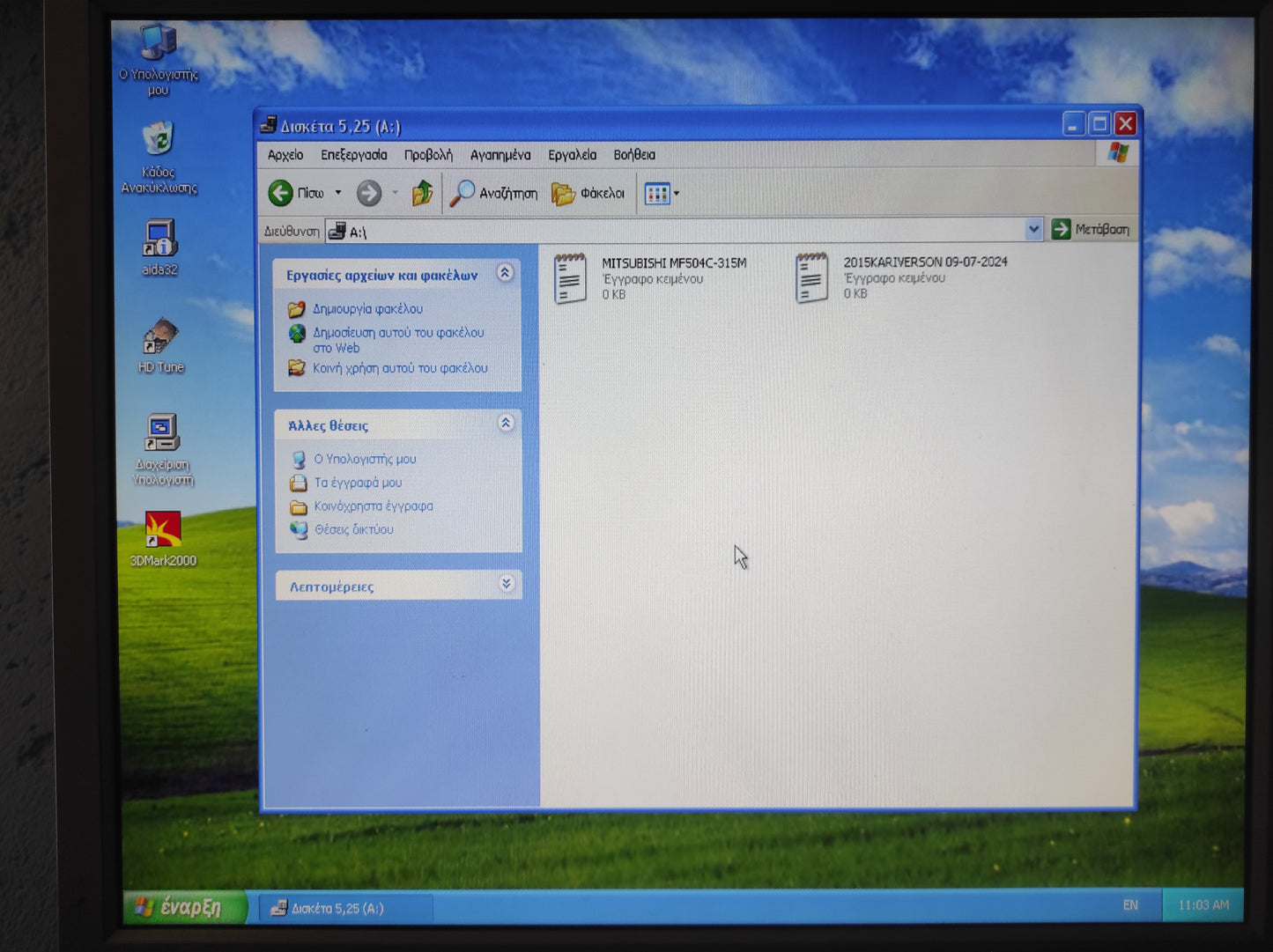Open the HD Tune desktop icon
Screen dimensions: 1273x952
pyautogui.click(x=160, y=338)
